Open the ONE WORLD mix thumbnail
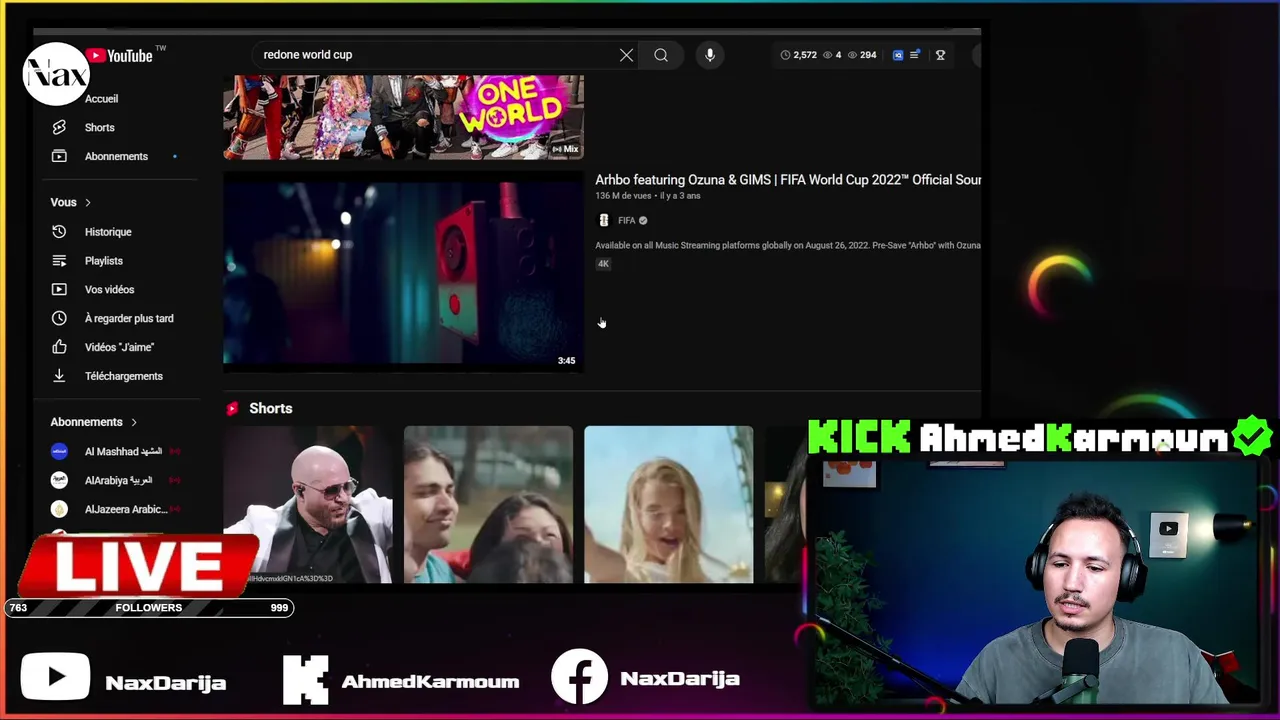This screenshot has height=720, width=1280. pyautogui.click(x=403, y=117)
